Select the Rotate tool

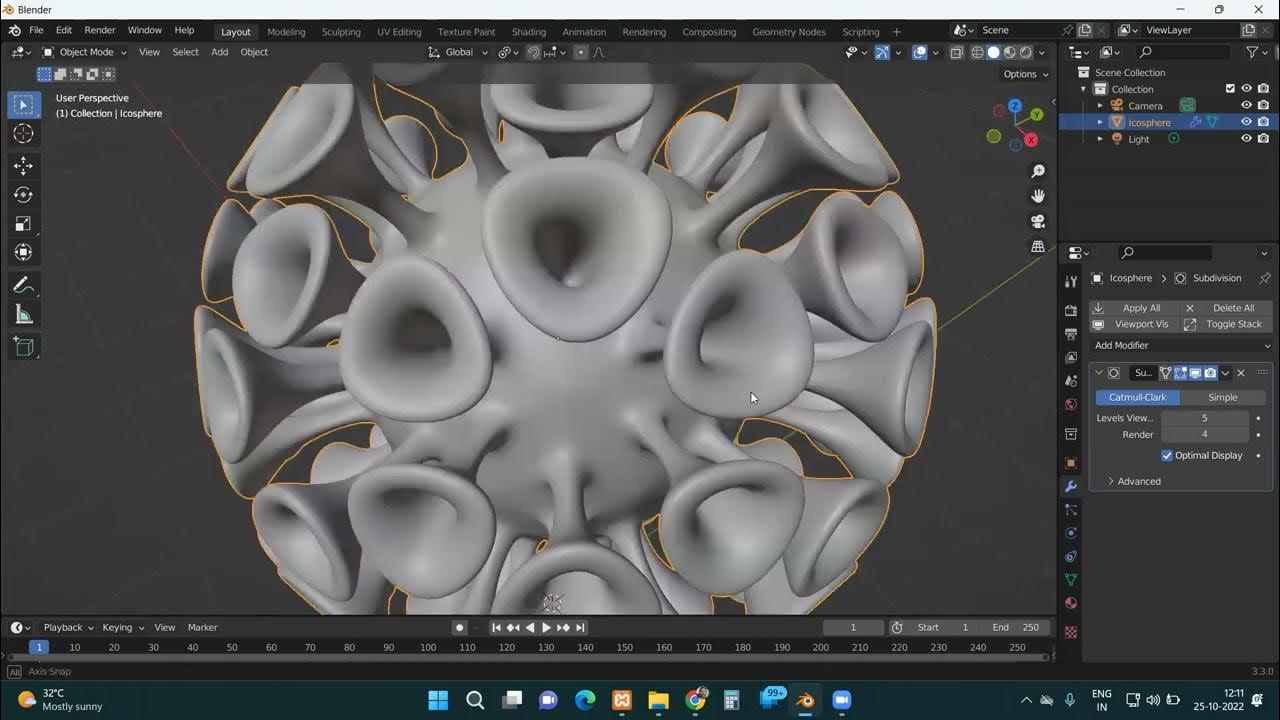coord(24,195)
